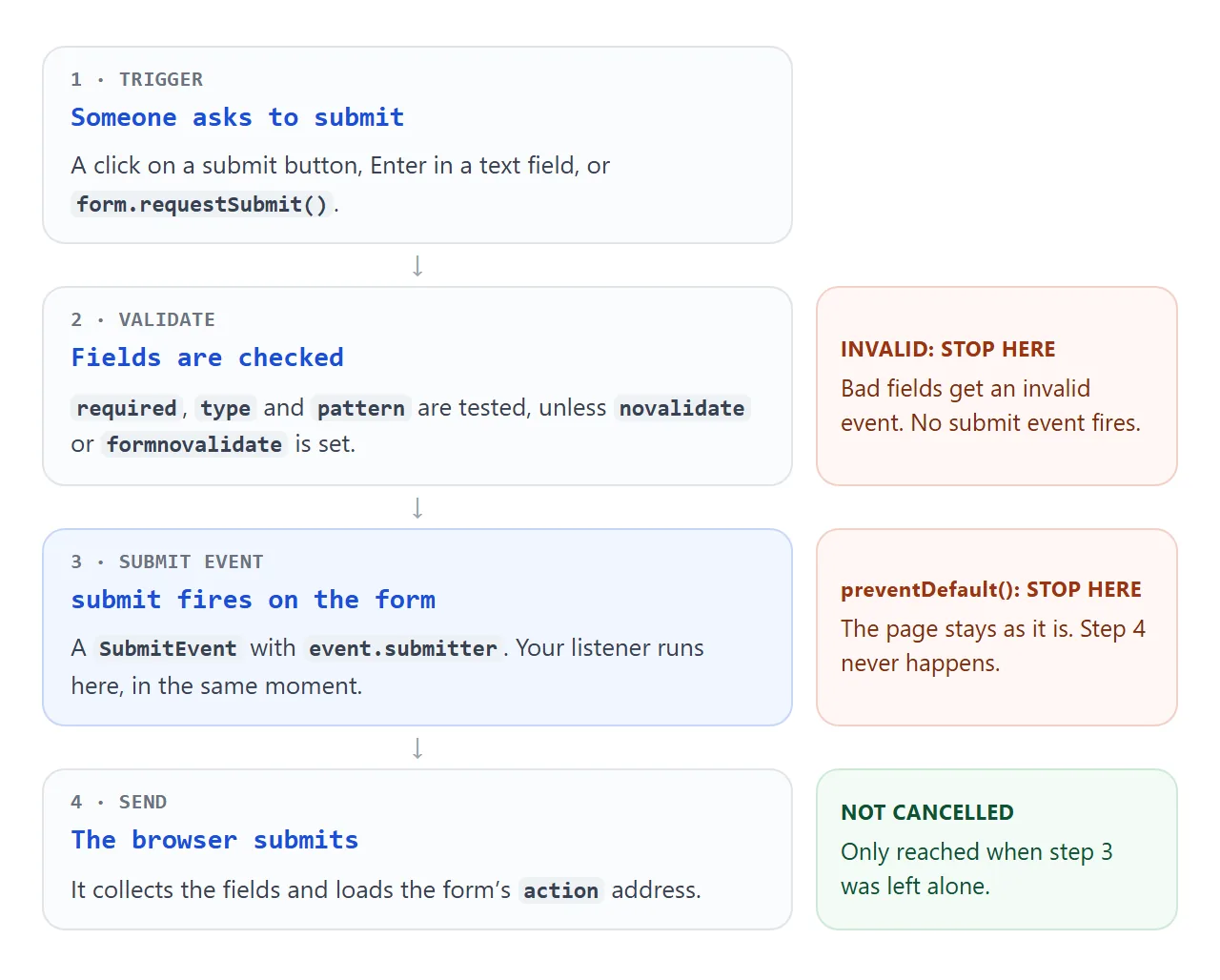Click the text "Only reached when step 3 was left alone"
The height and width of the screenshot is (980, 1220).
pyautogui.click(x=977, y=868)
